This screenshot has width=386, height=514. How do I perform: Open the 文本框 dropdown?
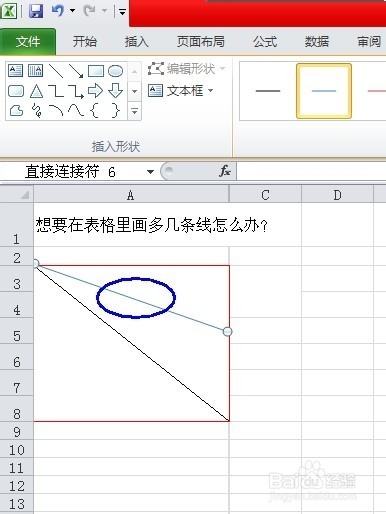click(211, 90)
